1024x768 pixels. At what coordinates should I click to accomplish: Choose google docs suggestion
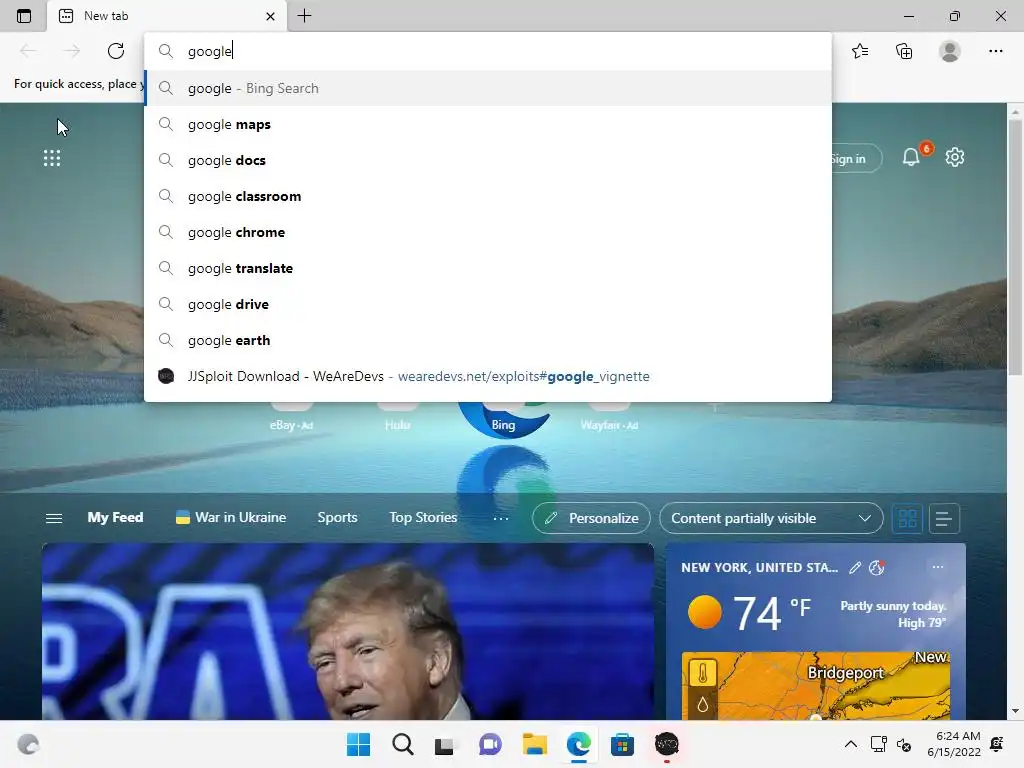pyautogui.click(x=488, y=160)
